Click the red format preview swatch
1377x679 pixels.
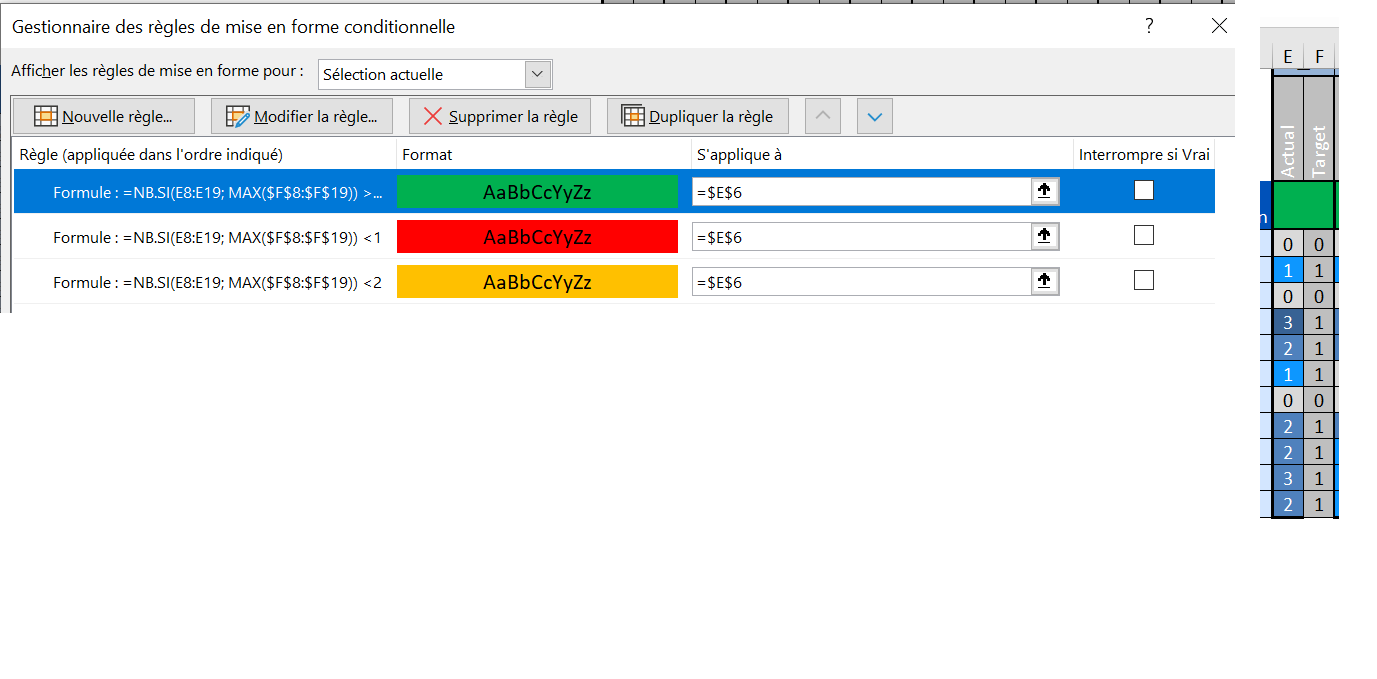click(537, 236)
